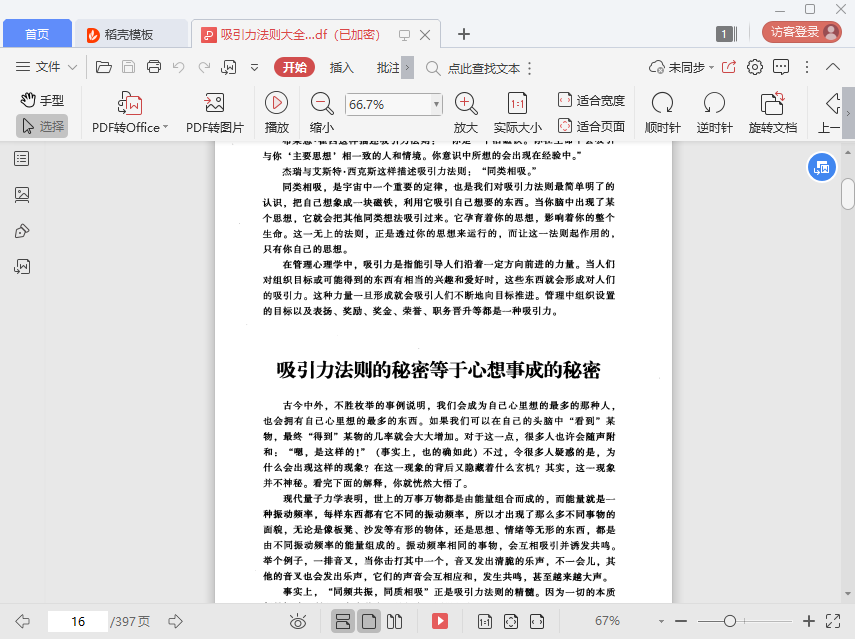The width and height of the screenshot is (855, 639).
Task: Open PDF to Office converter
Action: pos(130,112)
